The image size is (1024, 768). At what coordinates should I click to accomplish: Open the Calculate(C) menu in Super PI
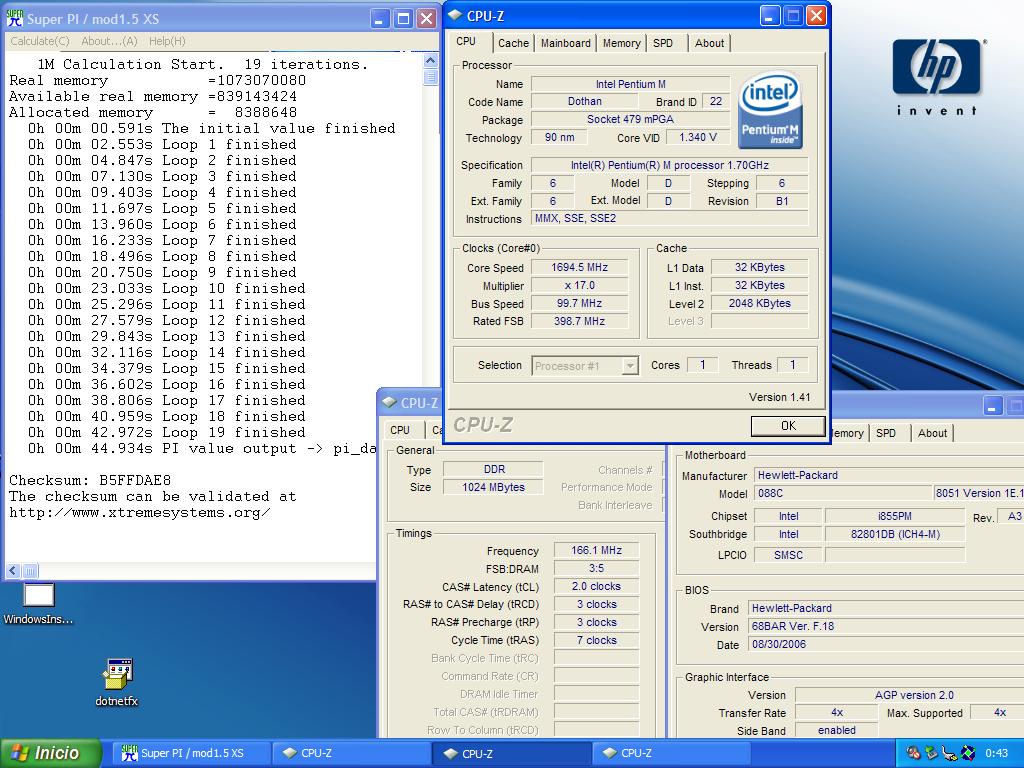40,41
